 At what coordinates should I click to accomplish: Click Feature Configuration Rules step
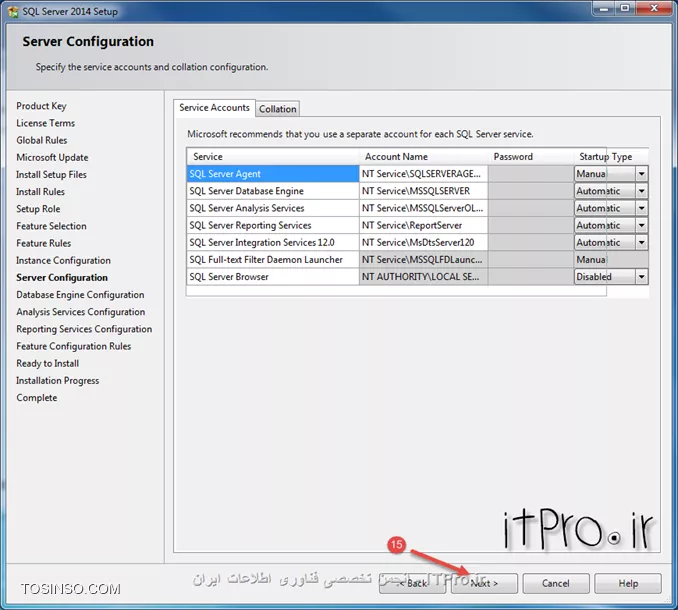(x=74, y=346)
